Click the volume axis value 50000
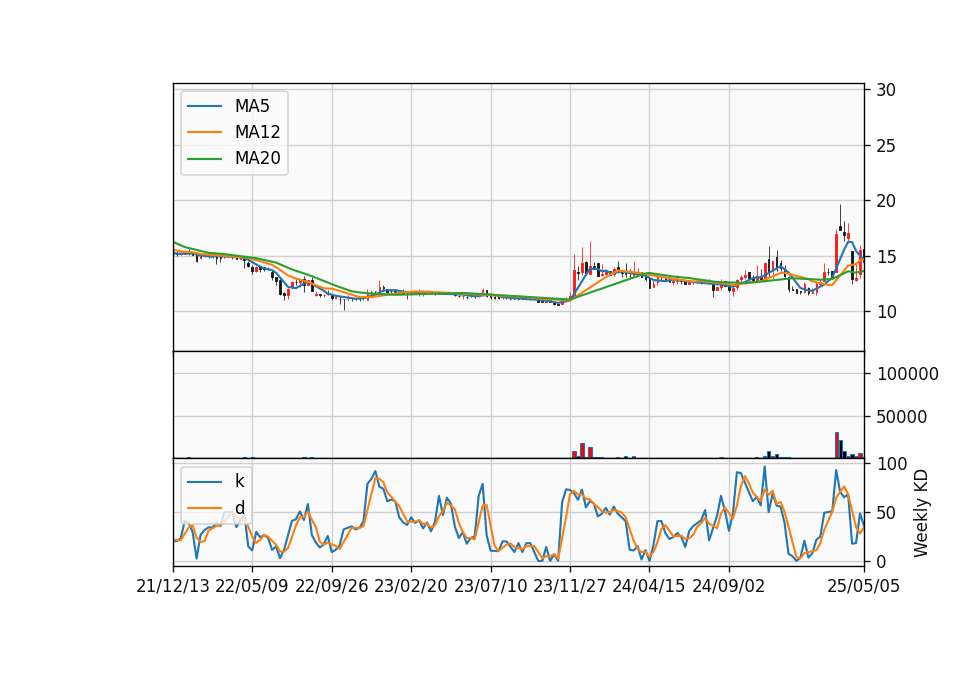Viewport: 960px width, 690px height. [x=902, y=417]
